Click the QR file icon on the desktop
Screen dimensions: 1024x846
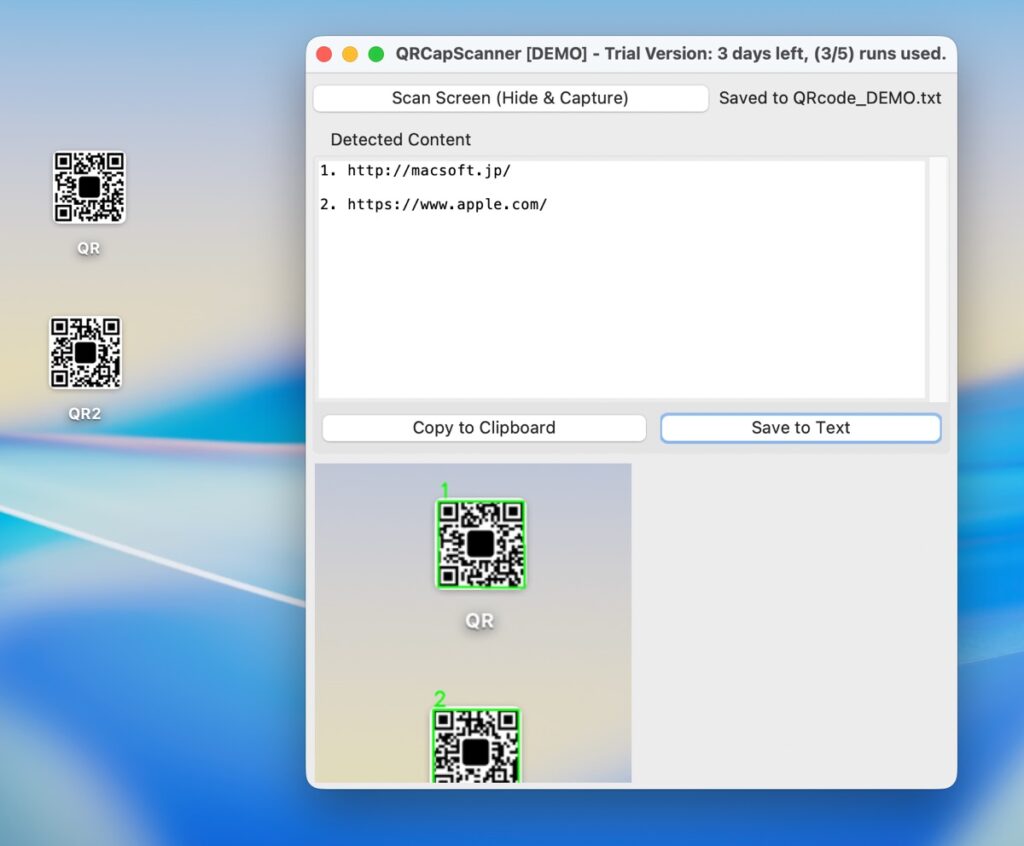[89, 187]
